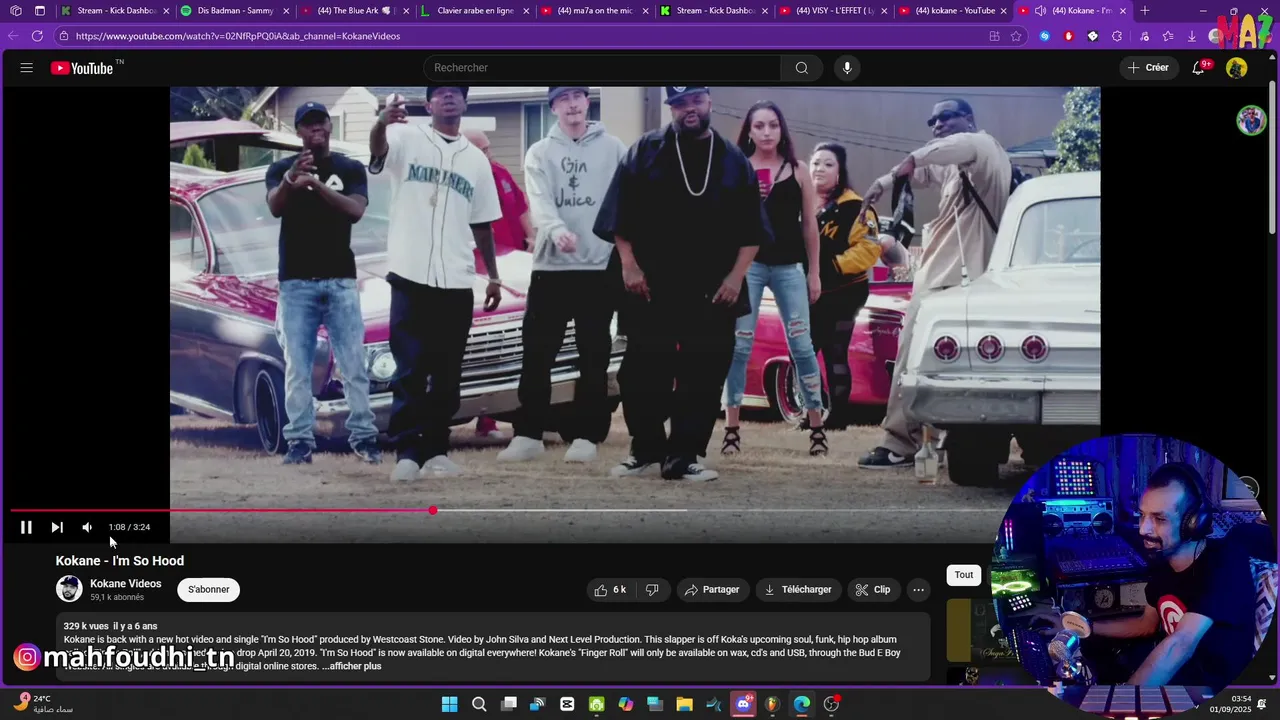The image size is (1280, 720).
Task: Open Discord from the taskbar
Action: [743, 704]
